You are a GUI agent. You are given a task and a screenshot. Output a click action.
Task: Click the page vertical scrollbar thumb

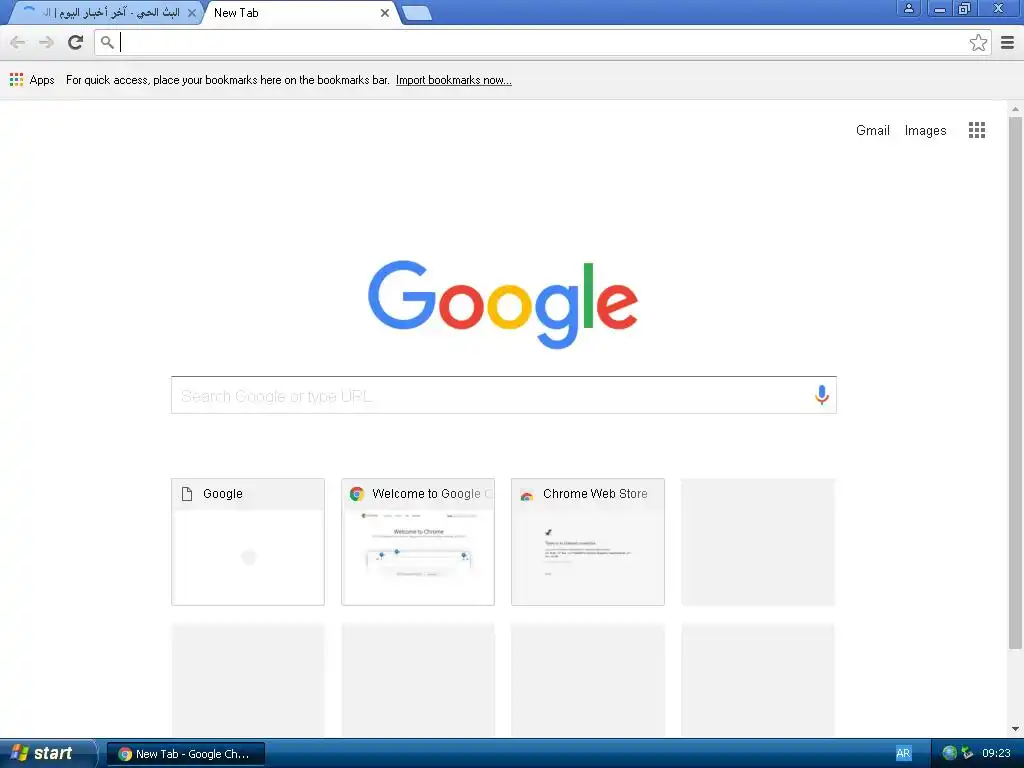(x=1015, y=383)
